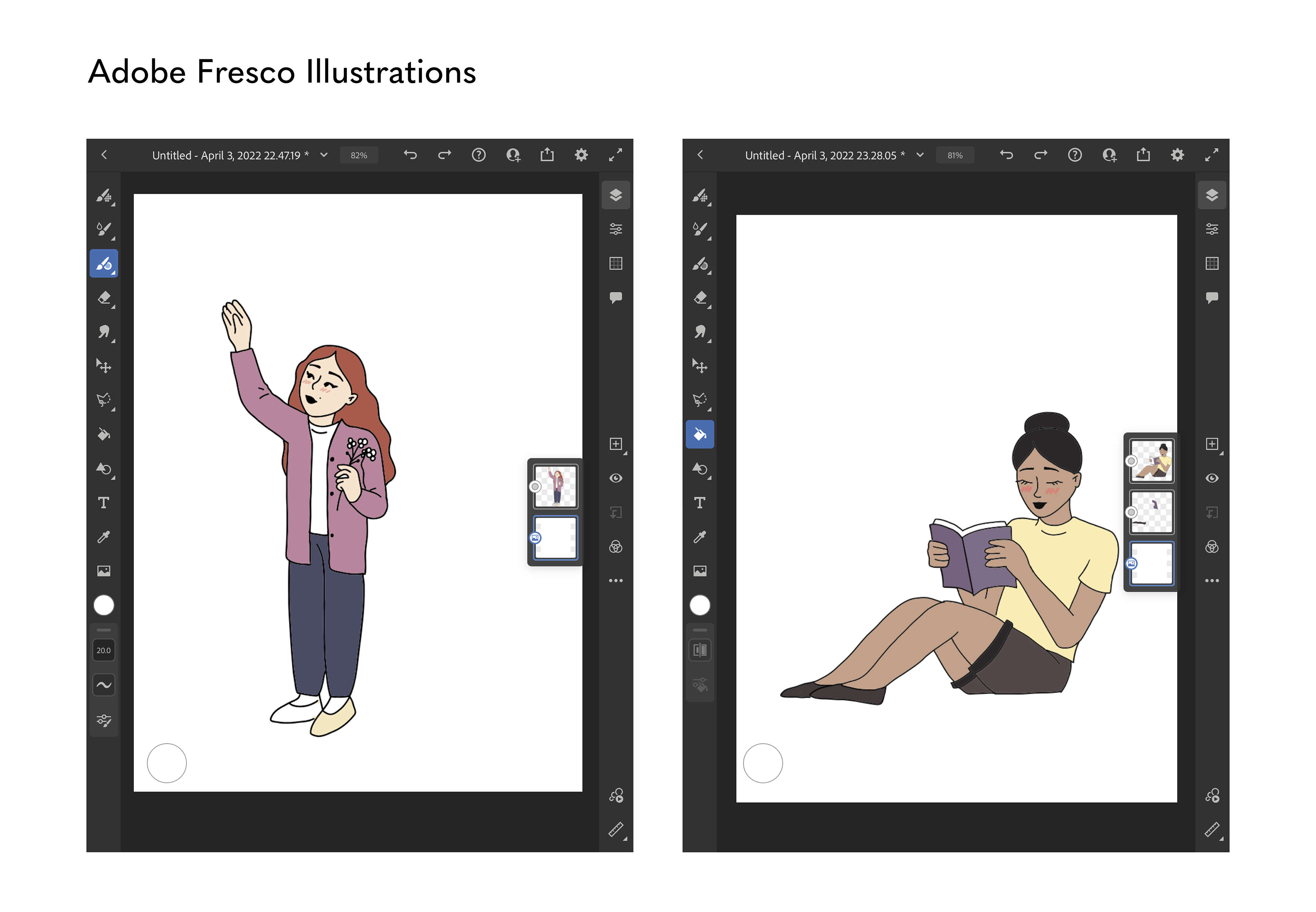The width and height of the screenshot is (1316, 912).
Task: Open brush size 20.0 control in left window
Action: pyautogui.click(x=103, y=650)
